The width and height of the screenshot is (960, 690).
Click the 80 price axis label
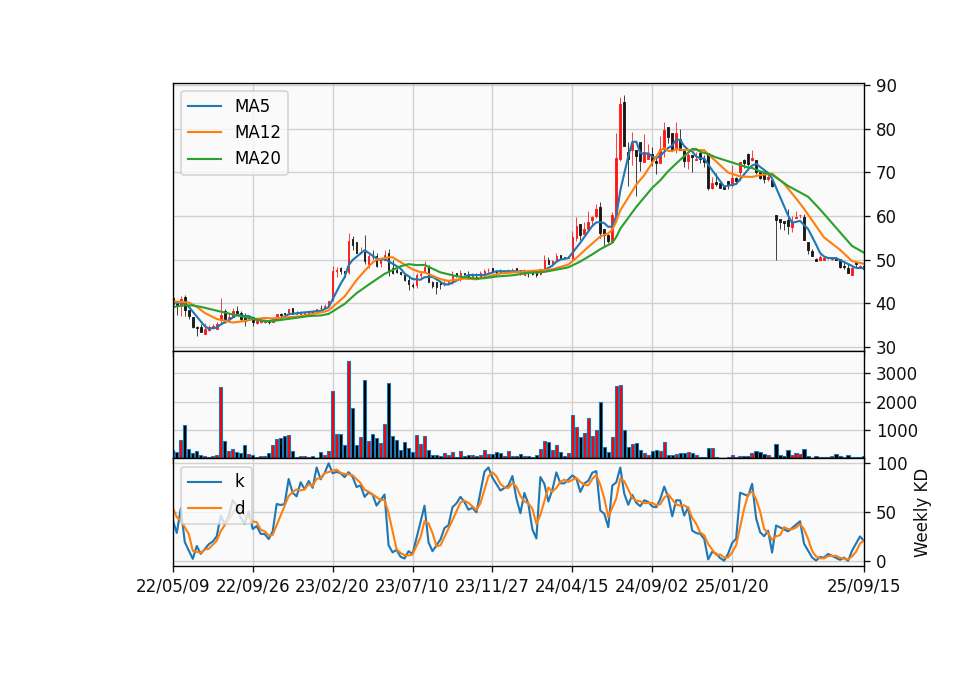(886, 130)
